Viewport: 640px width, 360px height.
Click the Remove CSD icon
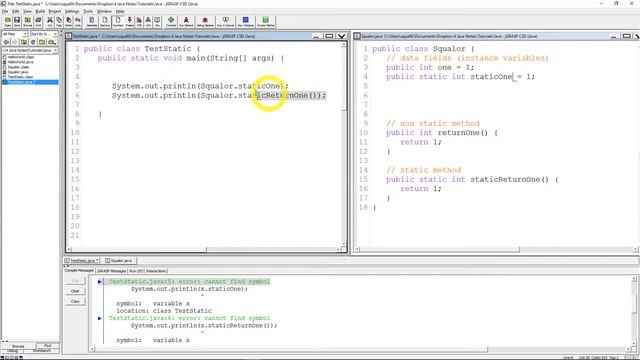coord(105,22)
